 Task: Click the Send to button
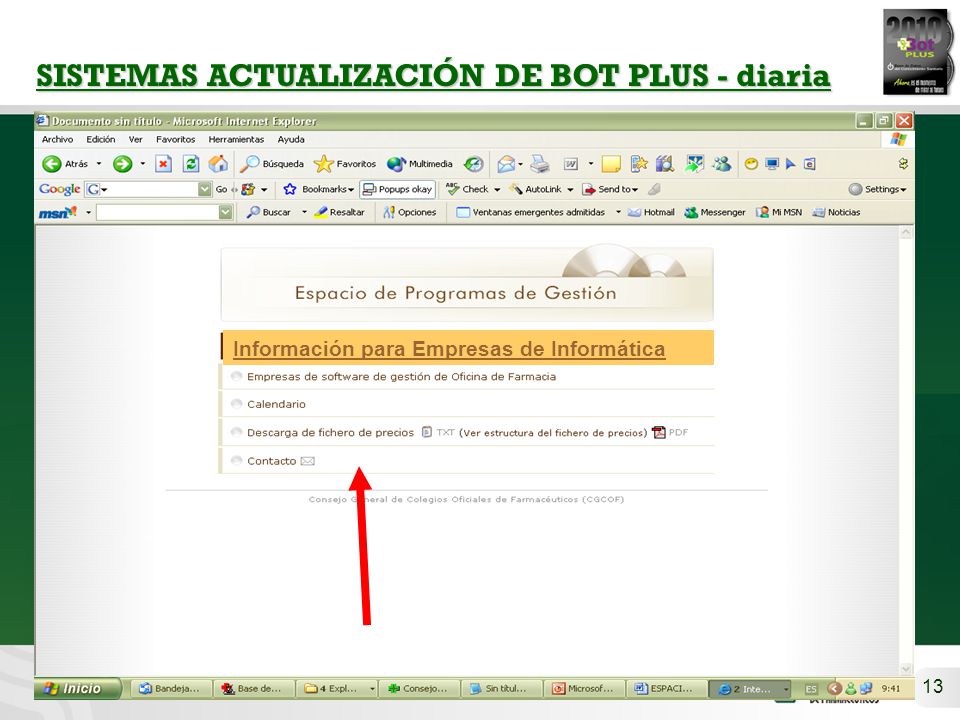pos(610,190)
